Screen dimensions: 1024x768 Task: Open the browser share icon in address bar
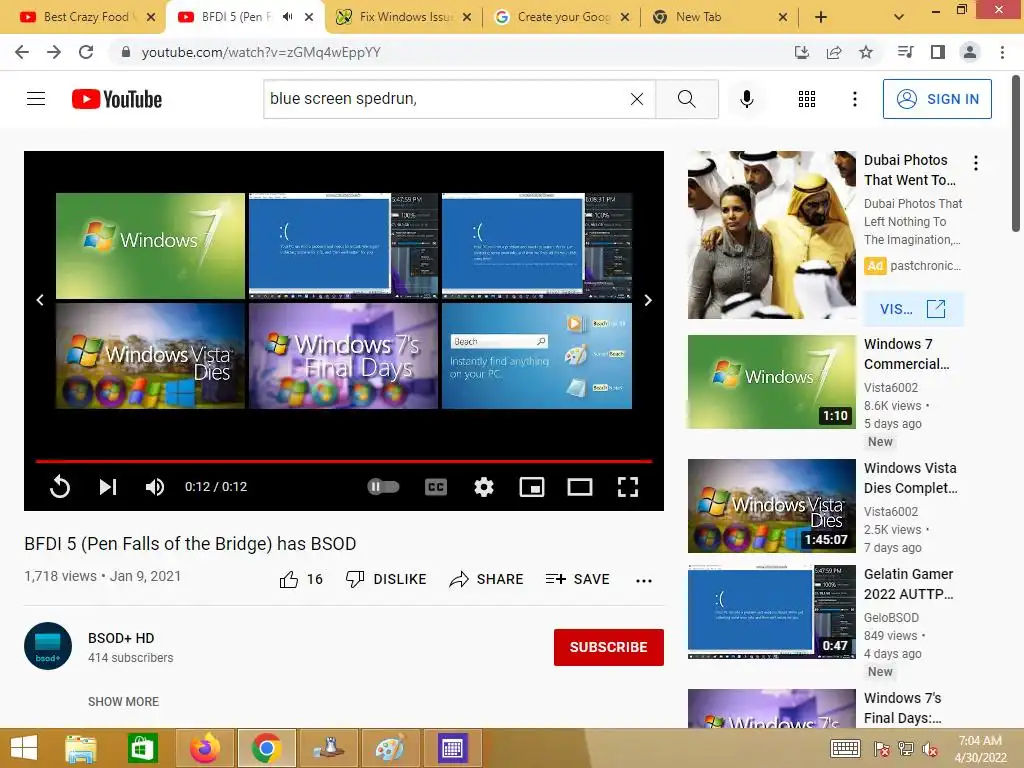tap(834, 52)
